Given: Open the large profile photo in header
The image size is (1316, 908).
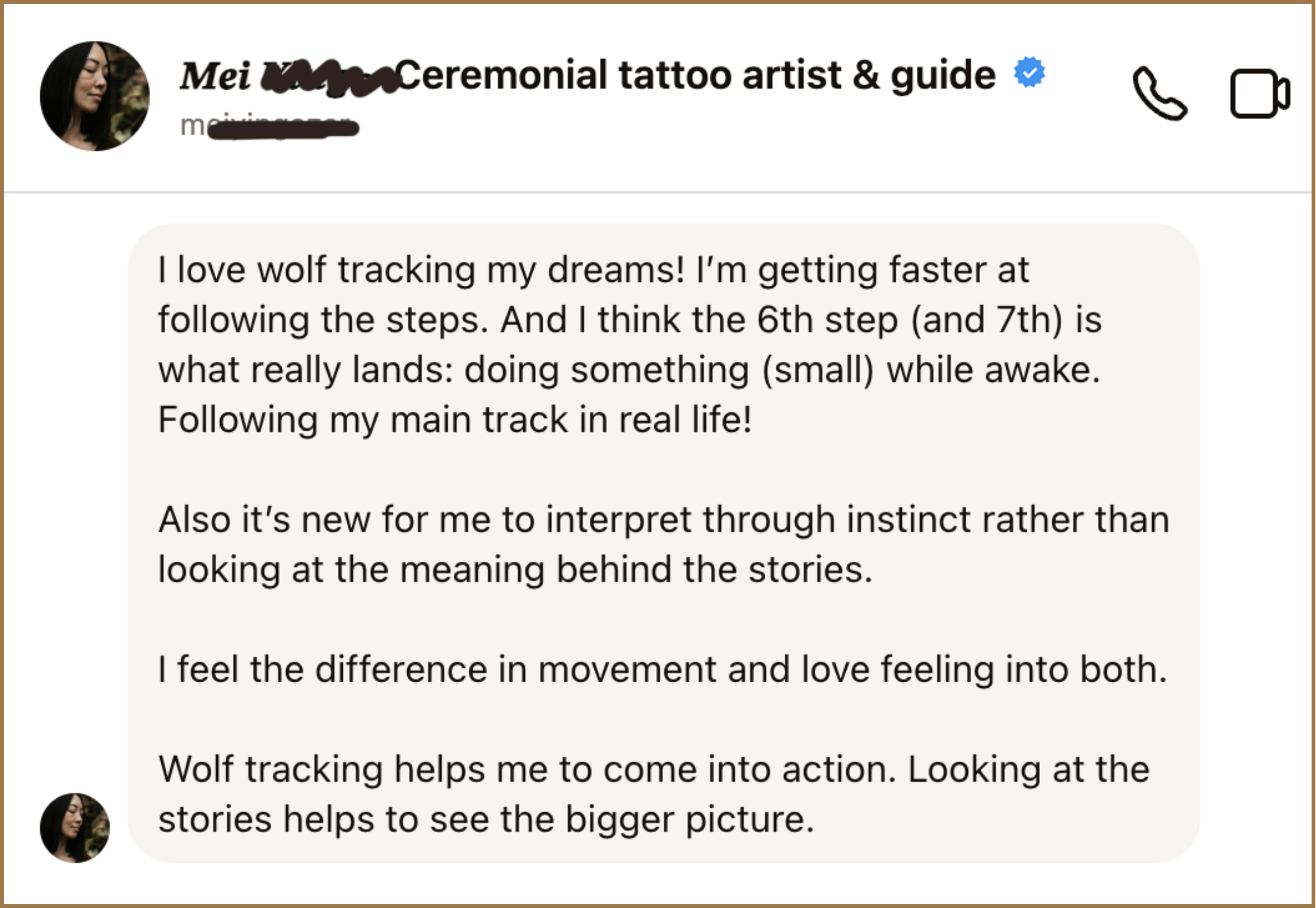Looking at the screenshot, I should tap(95, 96).
